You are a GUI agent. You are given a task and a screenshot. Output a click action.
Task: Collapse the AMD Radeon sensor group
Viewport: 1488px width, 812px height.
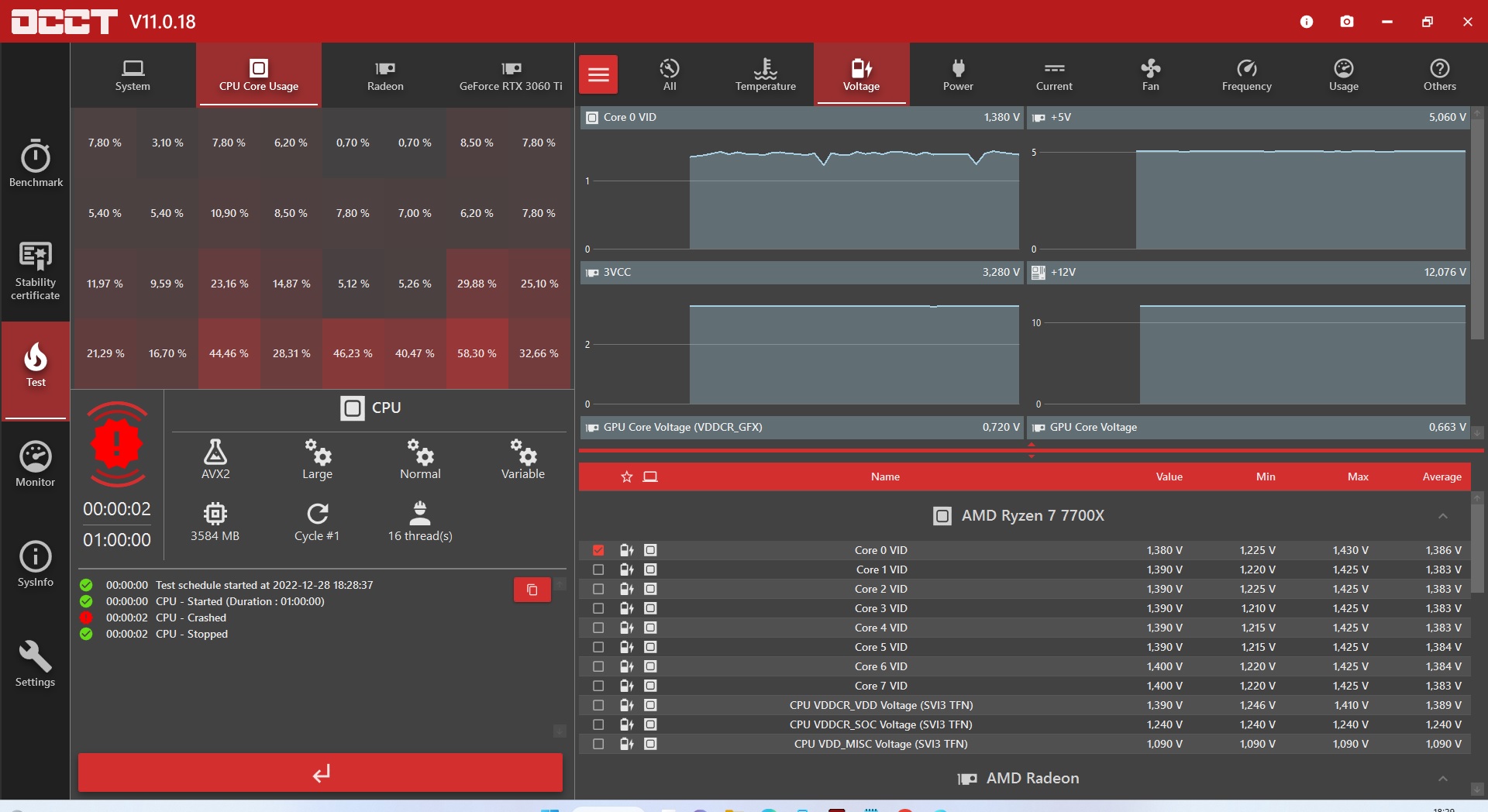pos(1442,779)
